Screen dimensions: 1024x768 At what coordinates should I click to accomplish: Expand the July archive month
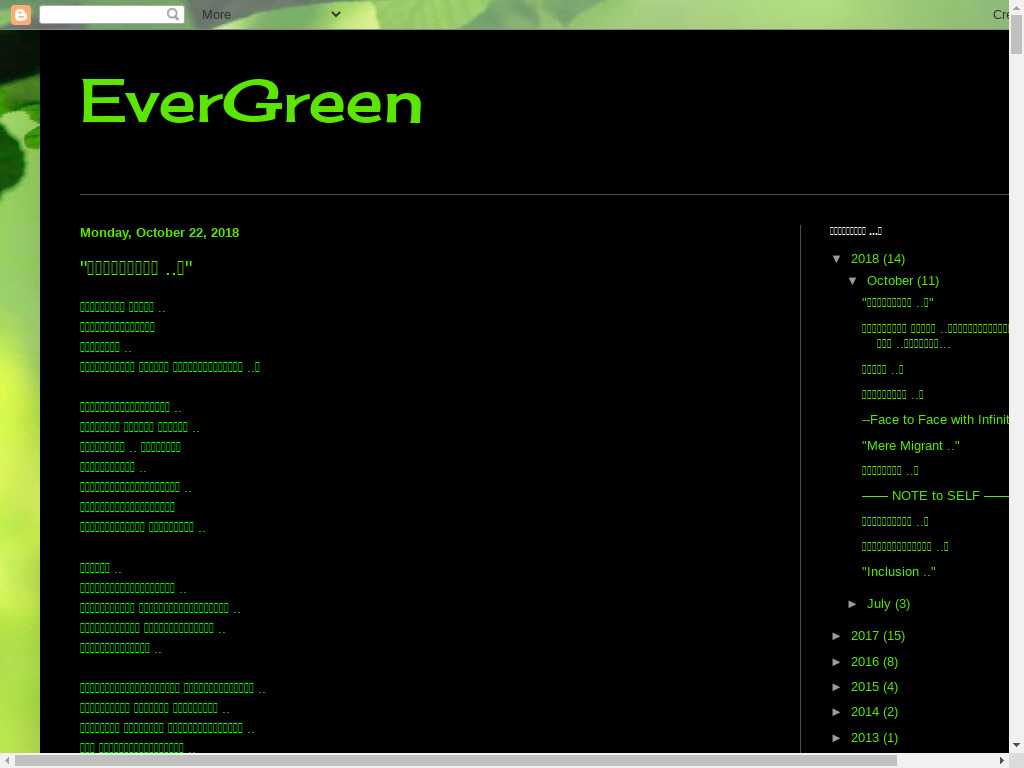[x=854, y=604]
